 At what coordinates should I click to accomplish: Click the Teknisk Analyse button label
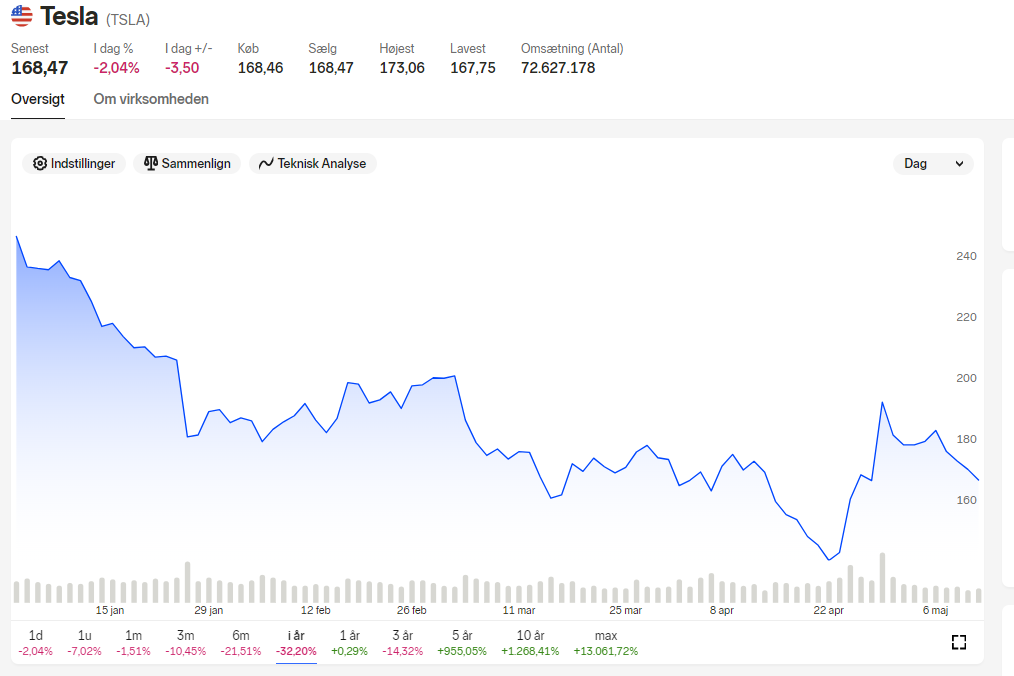point(322,164)
